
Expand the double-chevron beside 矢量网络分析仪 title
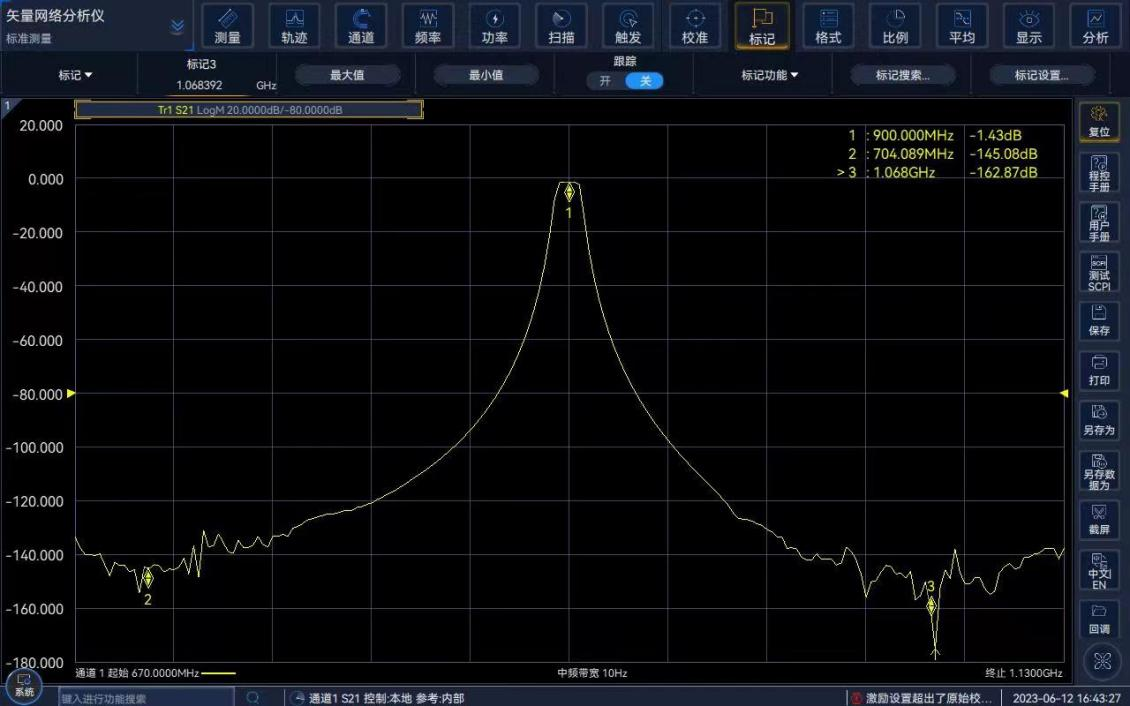177,26
